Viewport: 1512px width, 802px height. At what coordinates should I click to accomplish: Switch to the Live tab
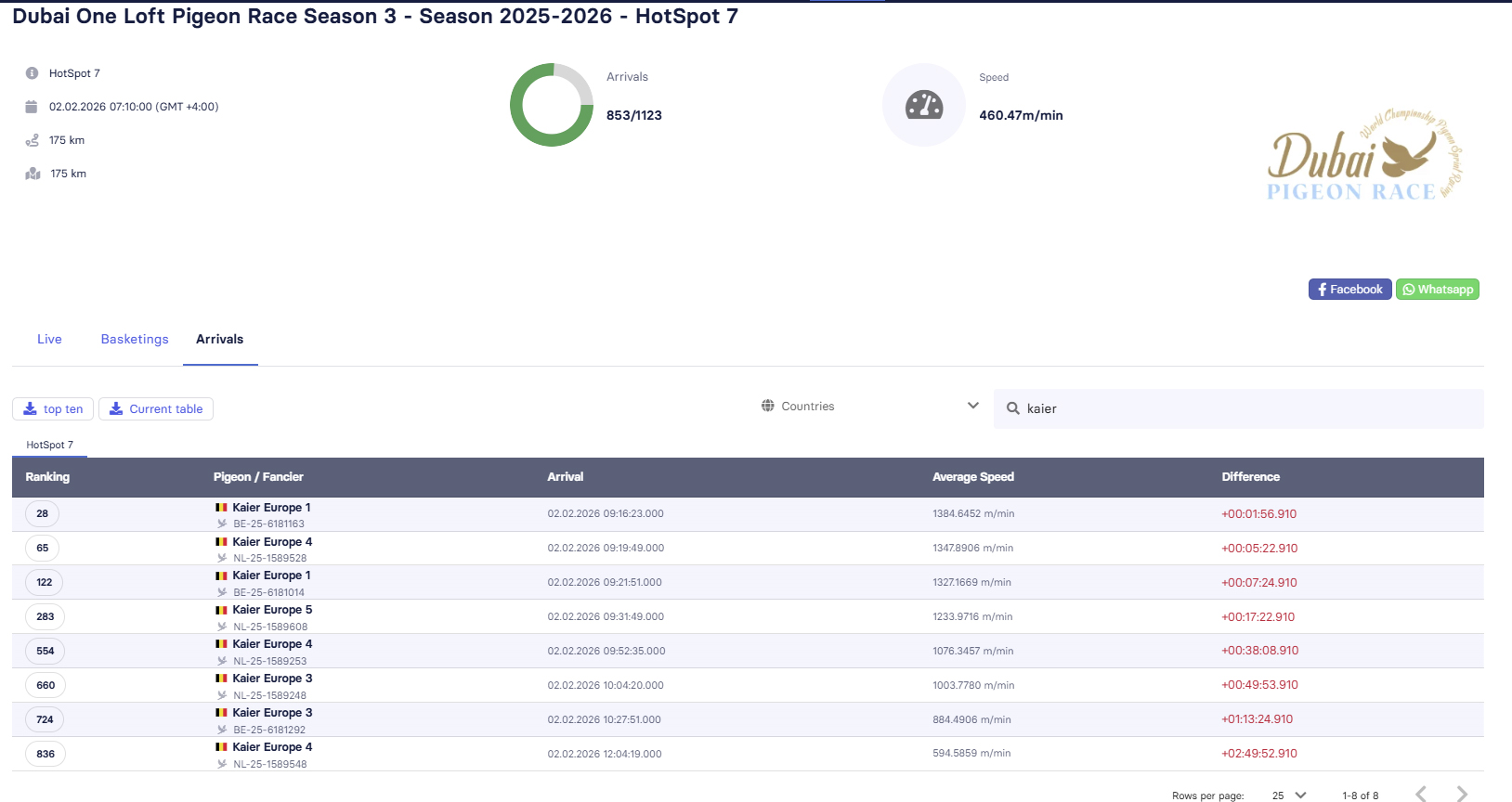[x=49, y=339]
